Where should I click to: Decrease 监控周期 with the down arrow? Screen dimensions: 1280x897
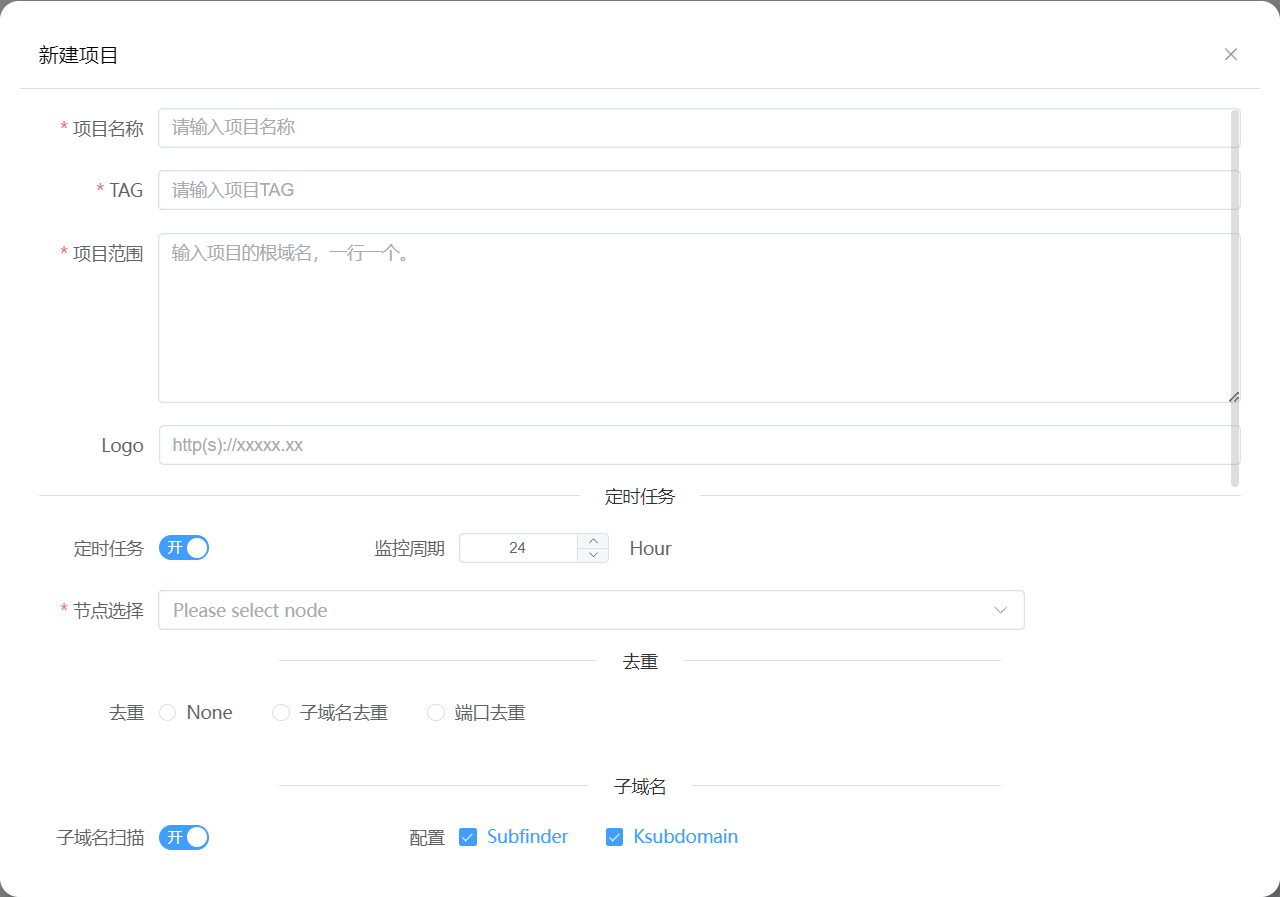coord(593,555)
